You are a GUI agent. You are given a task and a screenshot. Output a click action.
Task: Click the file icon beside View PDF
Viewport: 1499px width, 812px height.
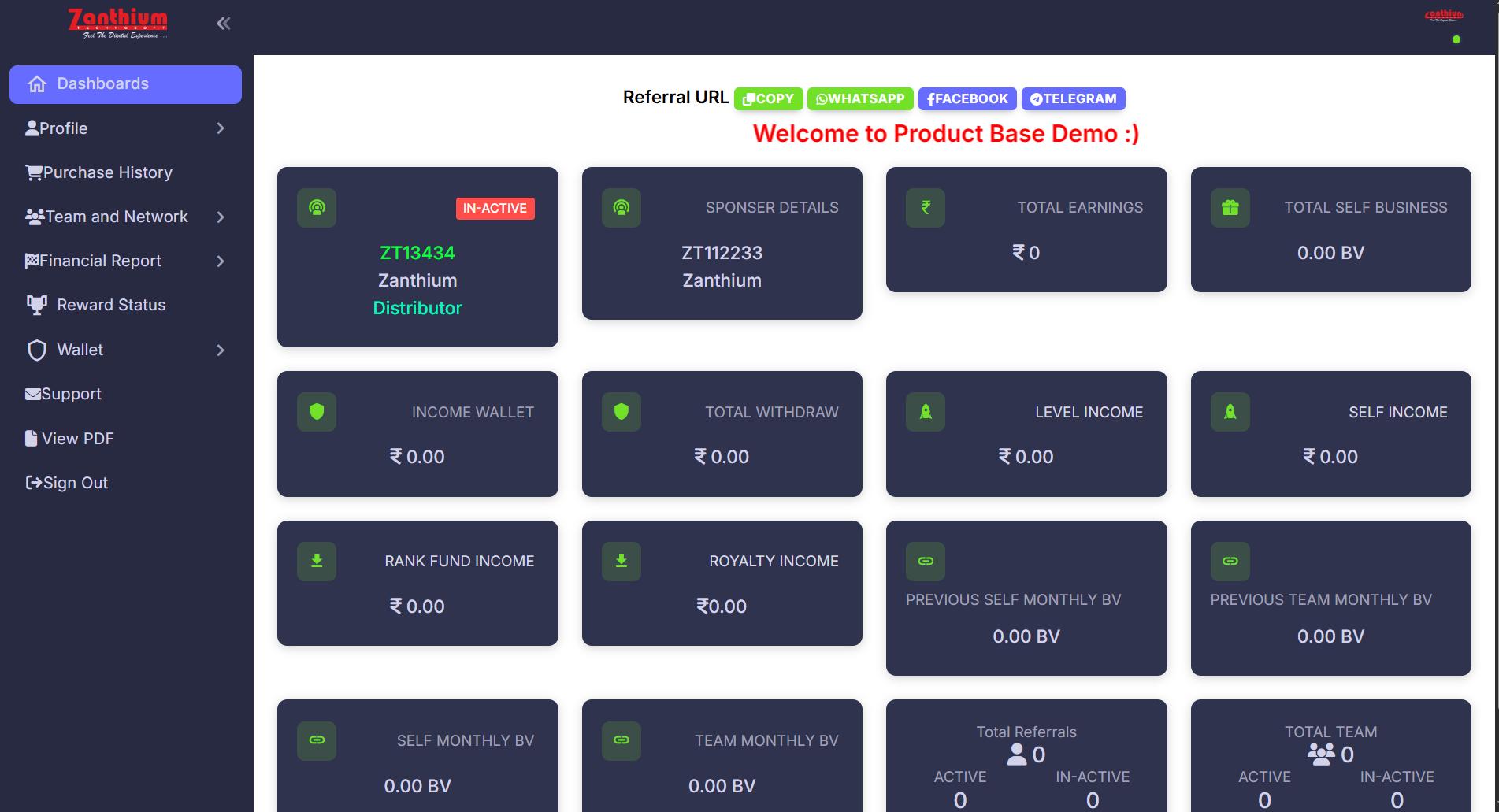coord(32,439)
